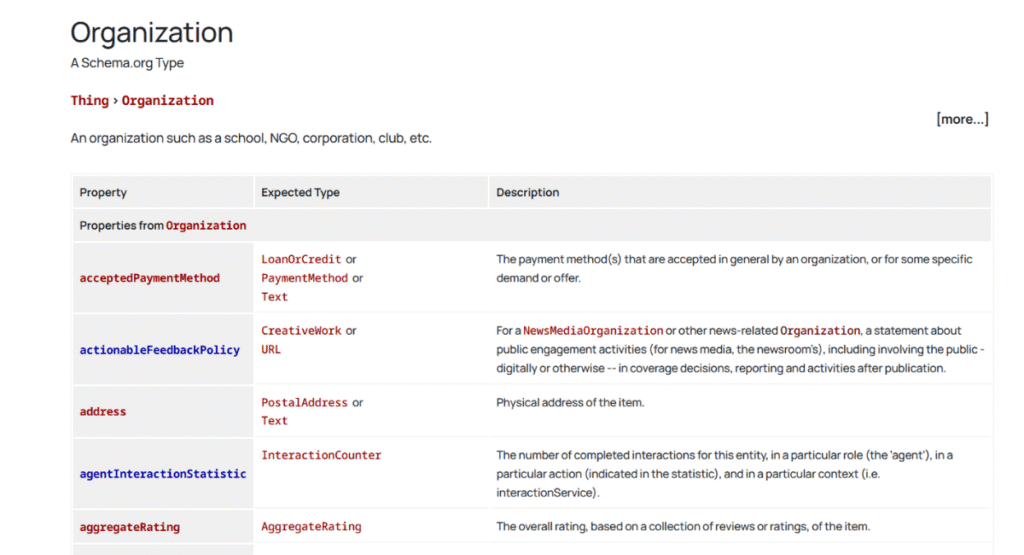Image resolution: width=1024 pixels, height=555 pixels.
Task: Click the Thing breadcrumb link
Action: coord(89,100)
